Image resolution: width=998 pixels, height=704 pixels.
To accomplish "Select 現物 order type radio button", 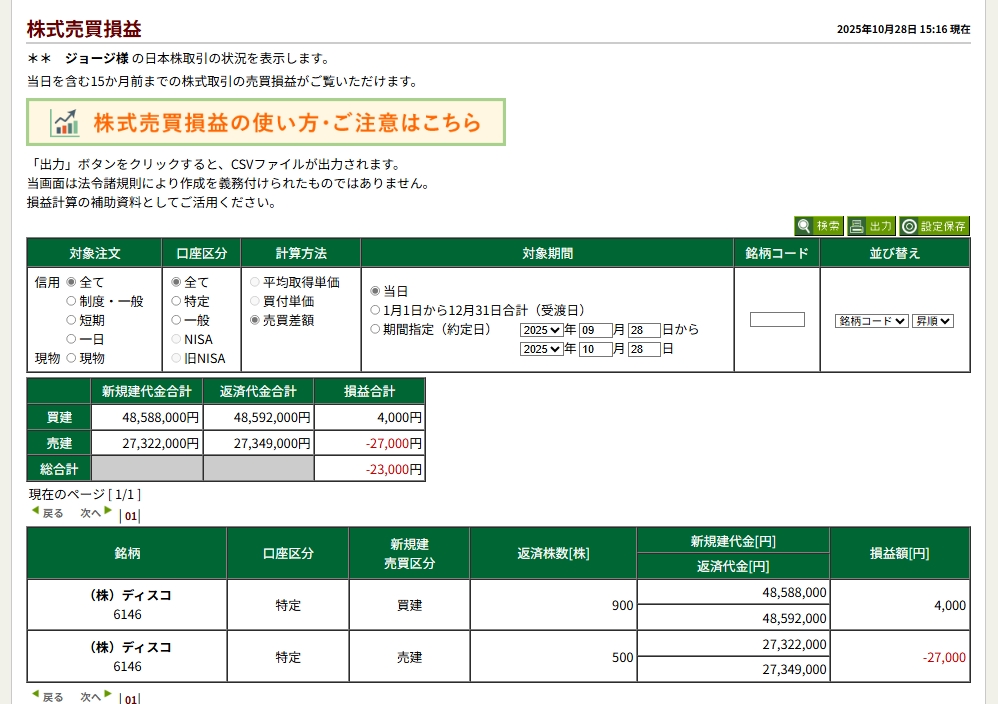I will point(71,358).
